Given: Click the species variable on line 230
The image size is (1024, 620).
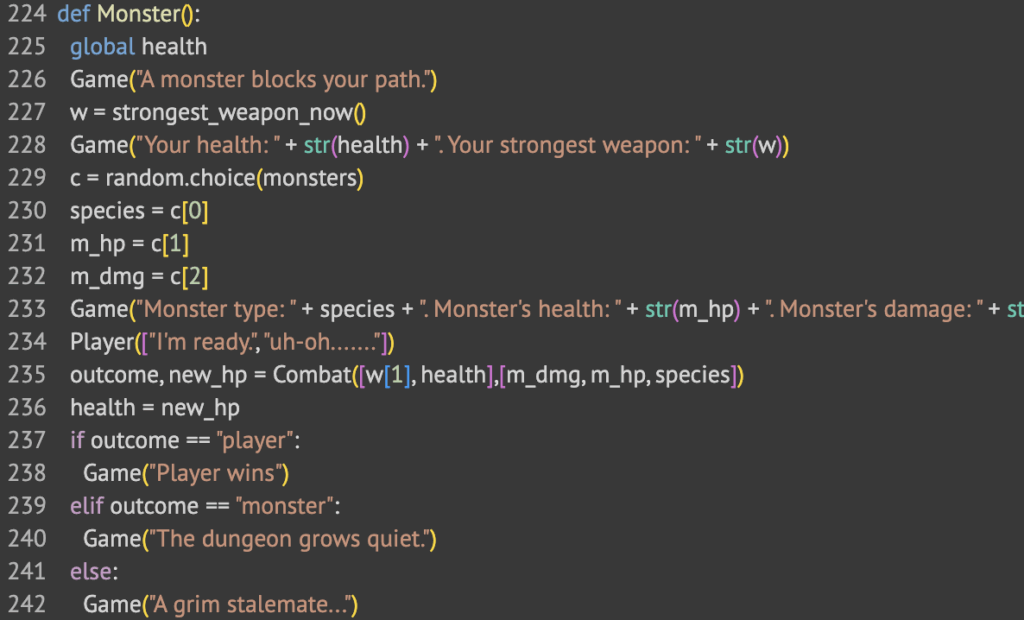Looking at the screenshot, I should coord(103,211).
